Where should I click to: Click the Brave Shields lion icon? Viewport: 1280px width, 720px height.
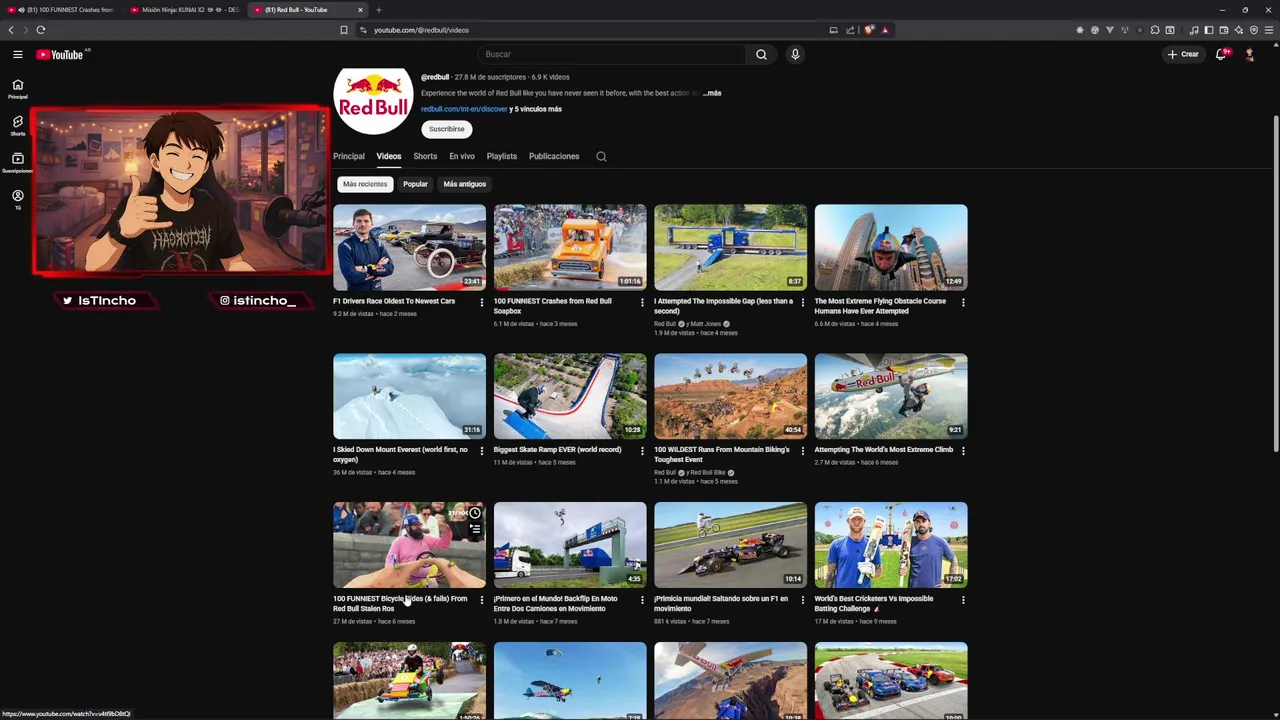click(868, 30)
